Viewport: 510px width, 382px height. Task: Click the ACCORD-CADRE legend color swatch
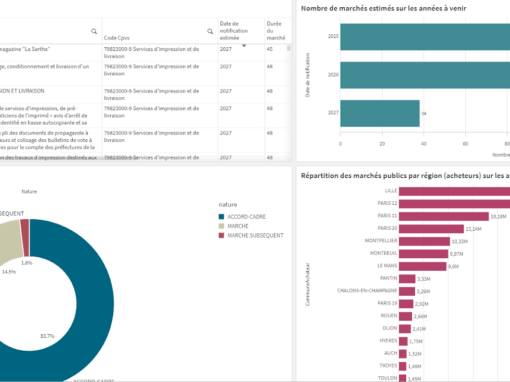click(x=221, y=217)
